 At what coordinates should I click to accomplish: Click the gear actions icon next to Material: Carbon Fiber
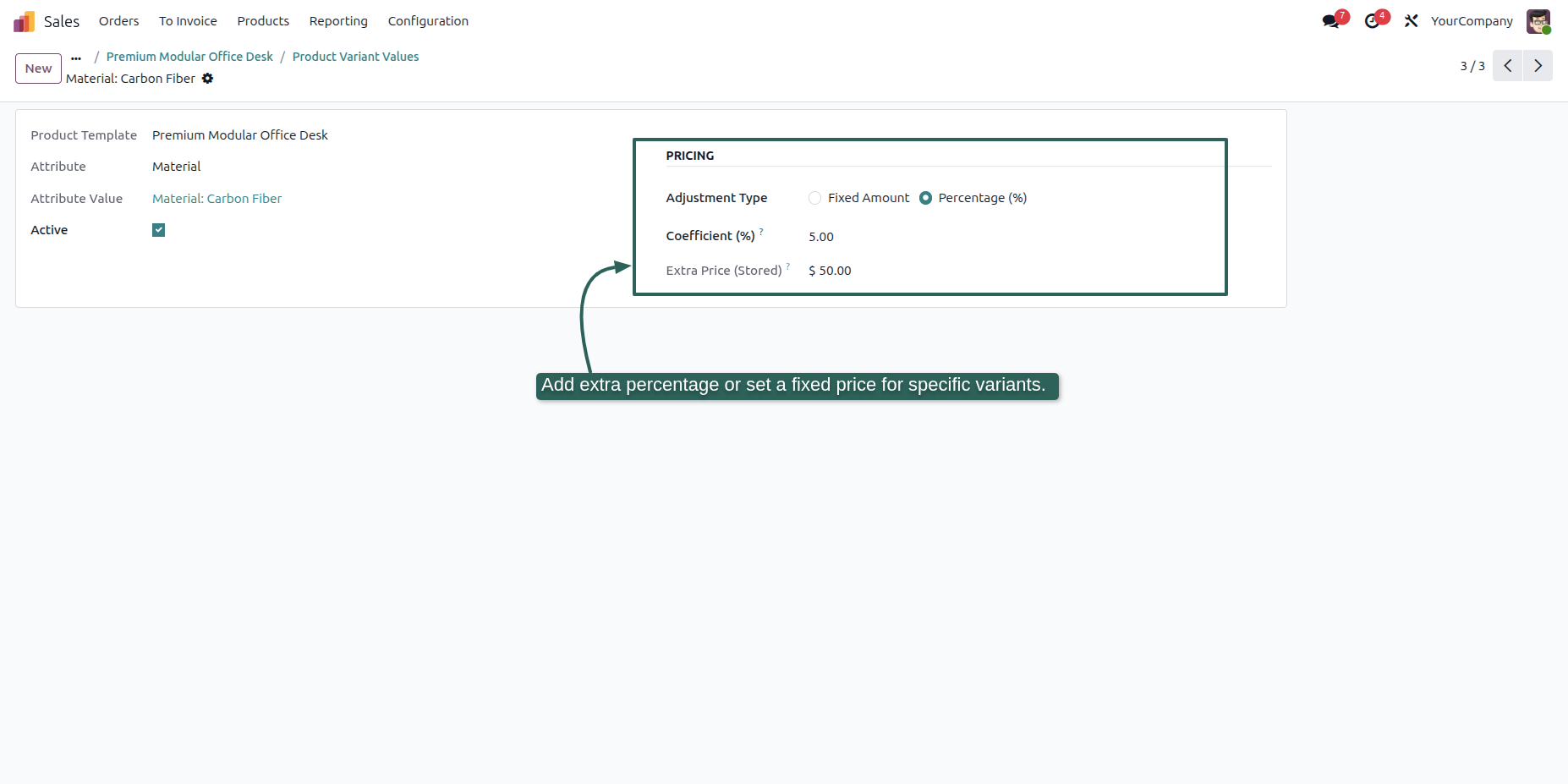click(207, 79)
